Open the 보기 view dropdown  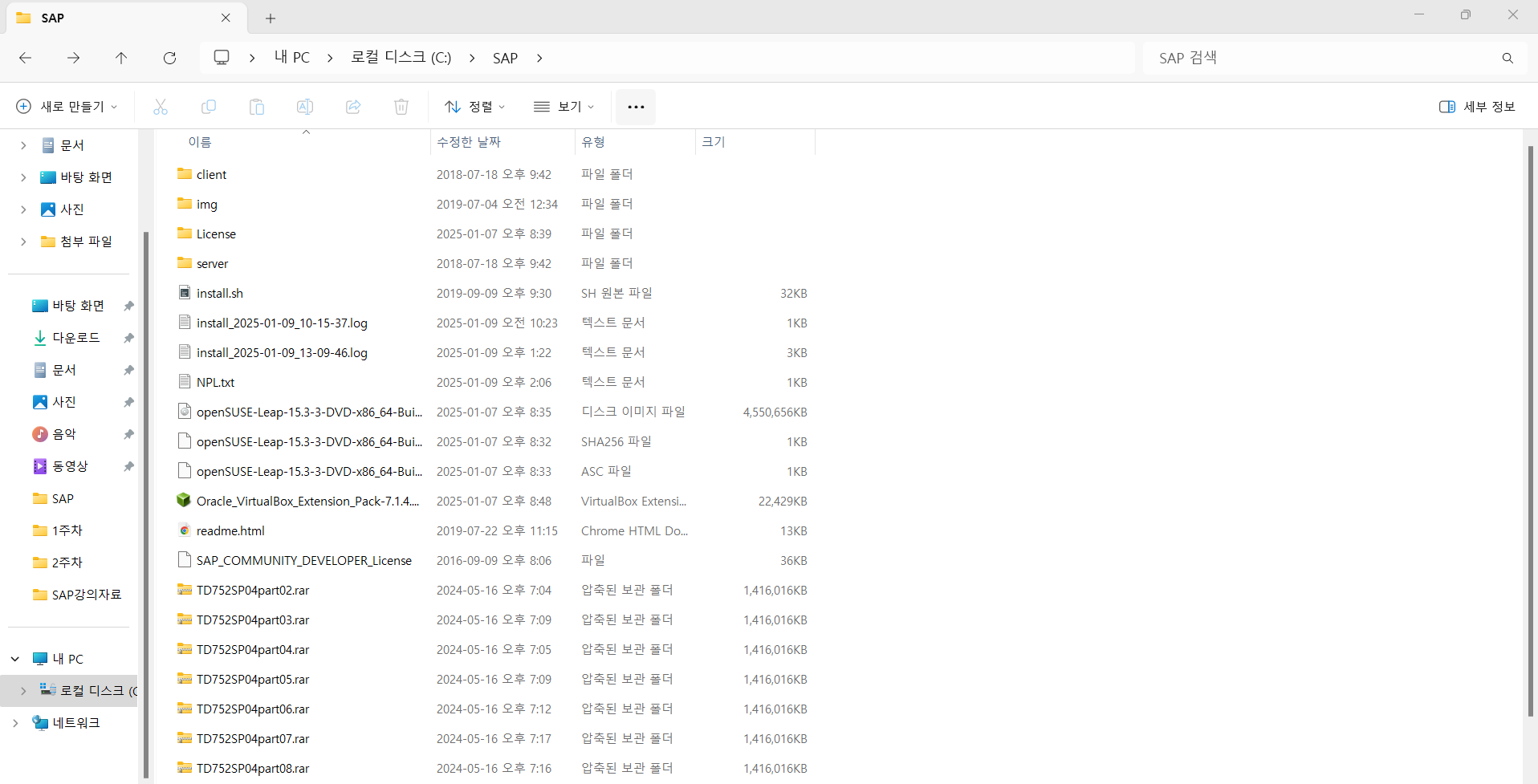tap(564, 107)
